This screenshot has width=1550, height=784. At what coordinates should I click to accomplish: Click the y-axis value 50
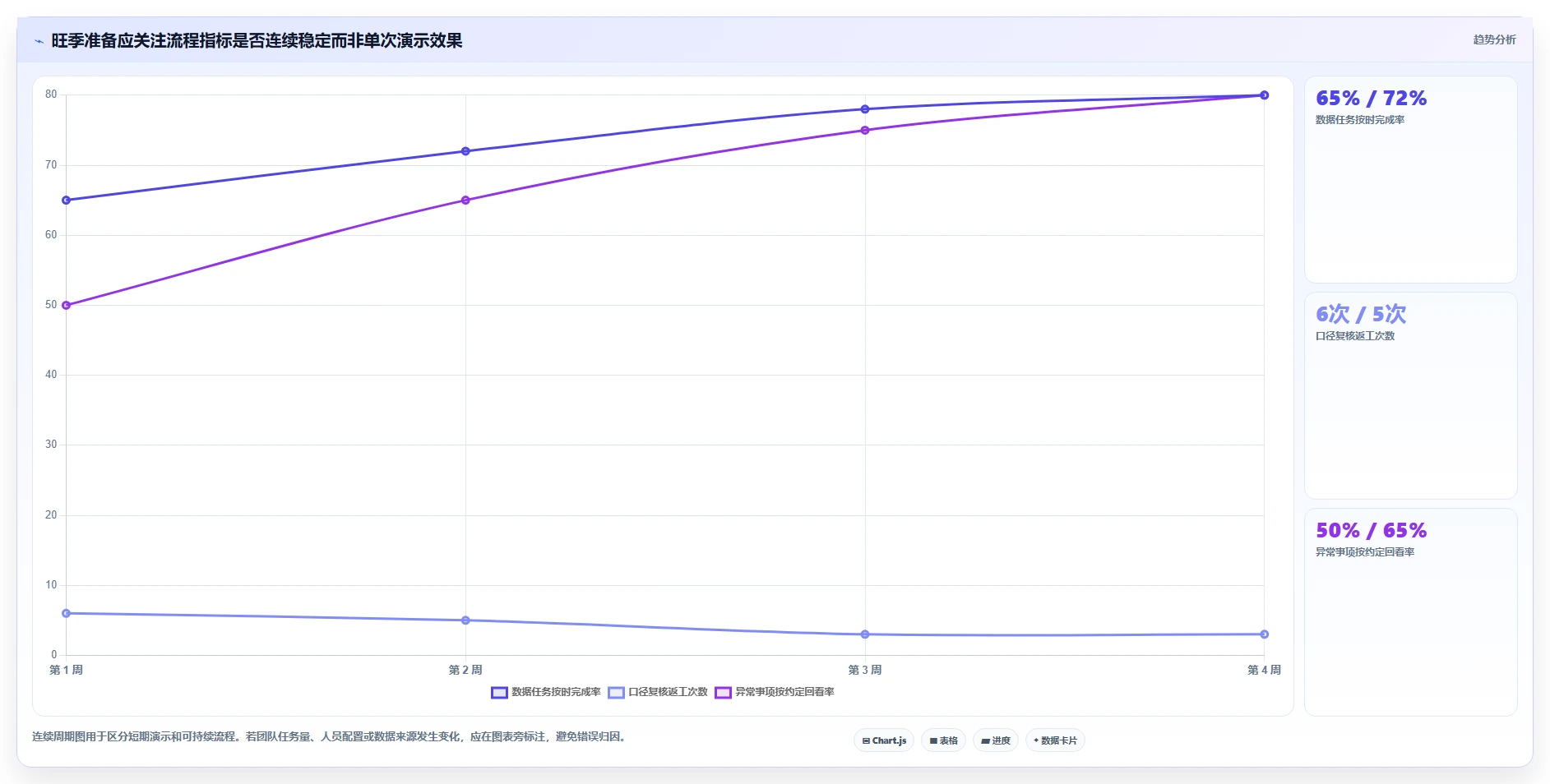point(51,305)
